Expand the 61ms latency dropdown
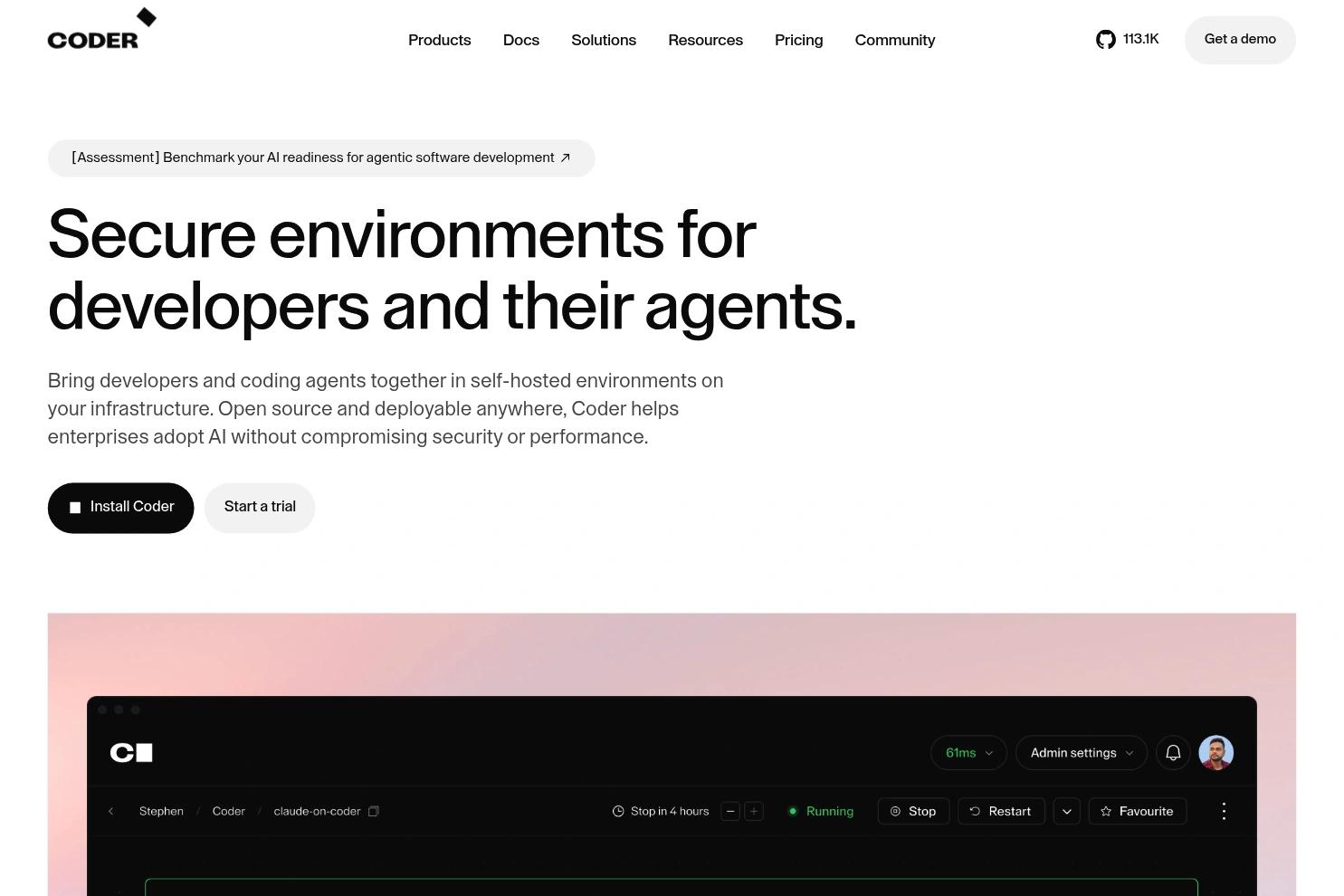1344x896 pixels. tap(968, 753)
